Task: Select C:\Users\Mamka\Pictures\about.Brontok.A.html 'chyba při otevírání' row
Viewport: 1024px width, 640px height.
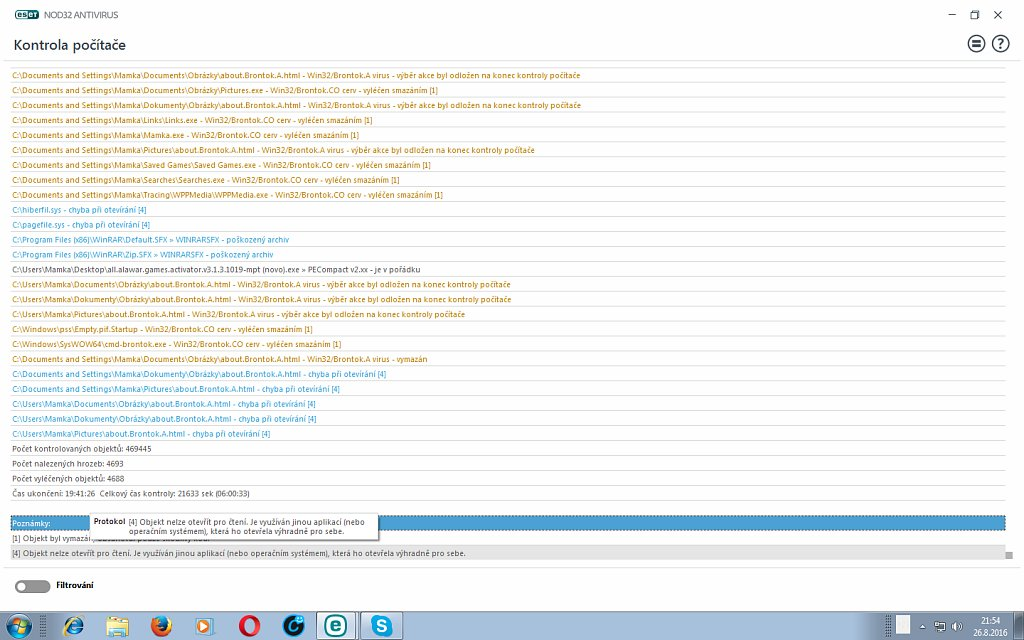Action: point(508,434)
